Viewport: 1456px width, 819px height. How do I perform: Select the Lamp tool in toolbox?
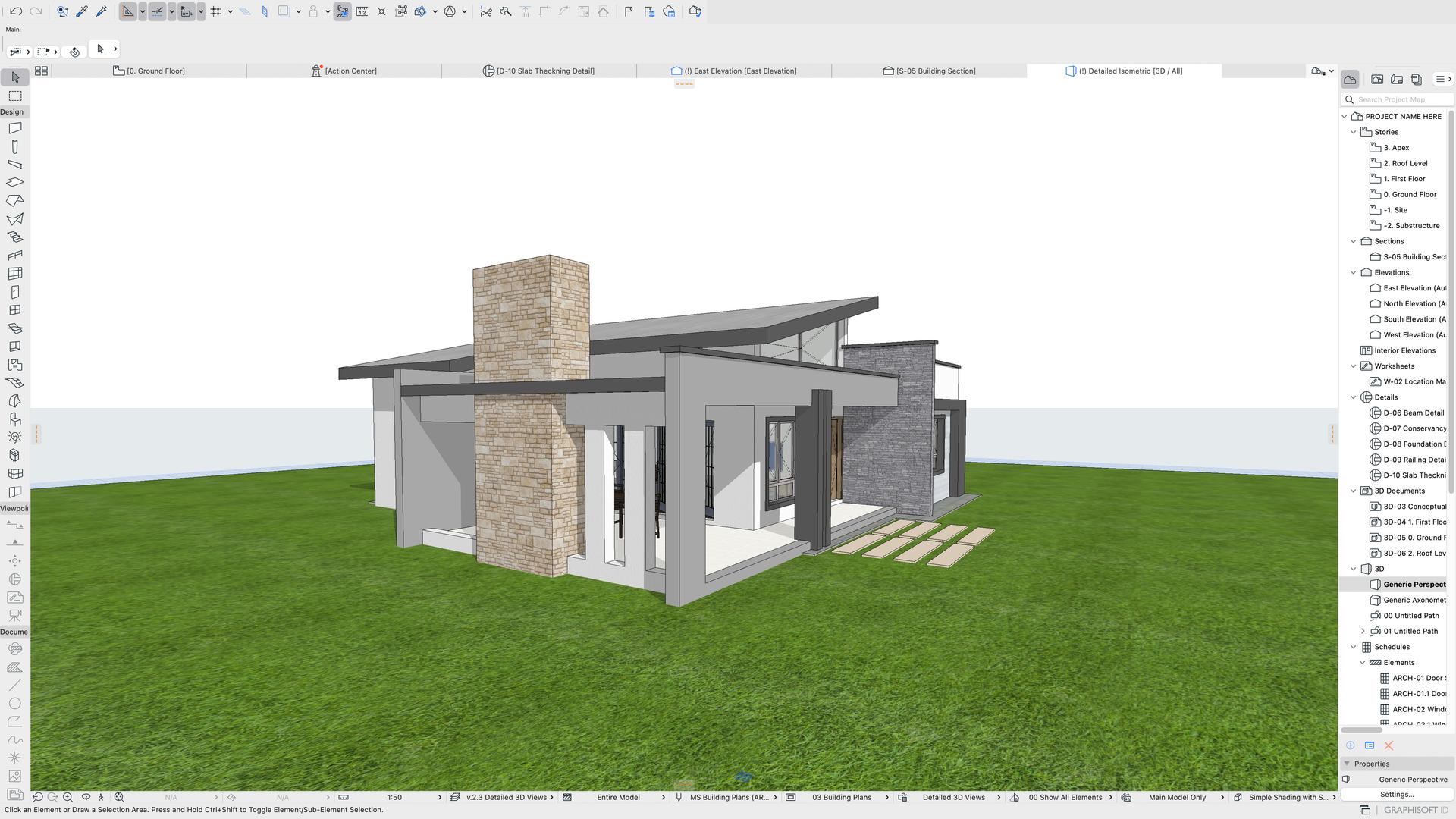tap(14, 438)
